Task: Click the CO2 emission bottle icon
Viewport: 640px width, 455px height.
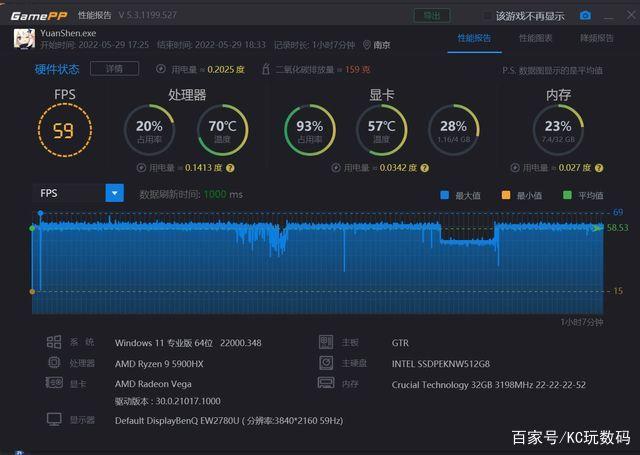Action: click(265, 69)
